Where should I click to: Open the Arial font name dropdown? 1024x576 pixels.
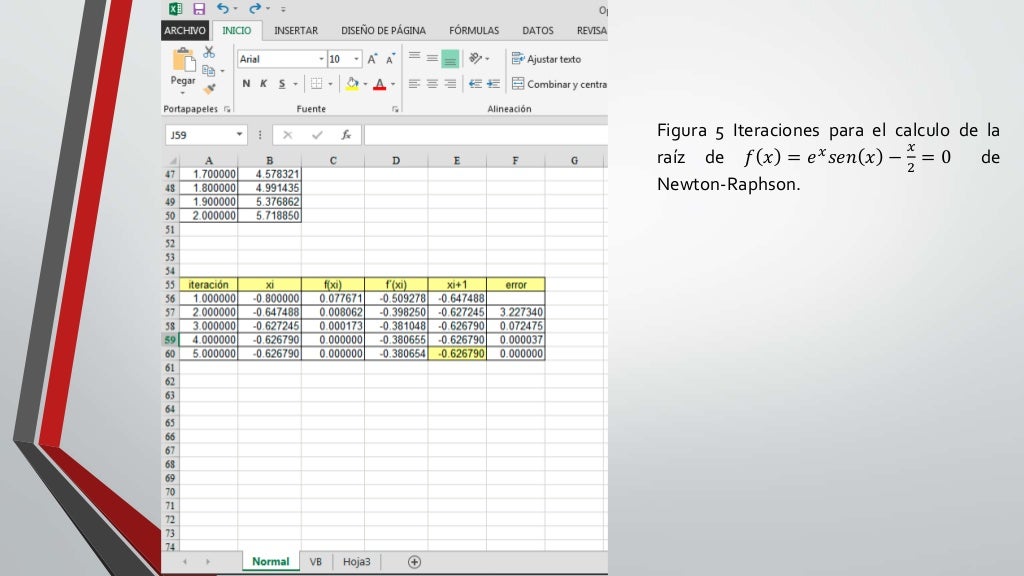tap(321, 59)
